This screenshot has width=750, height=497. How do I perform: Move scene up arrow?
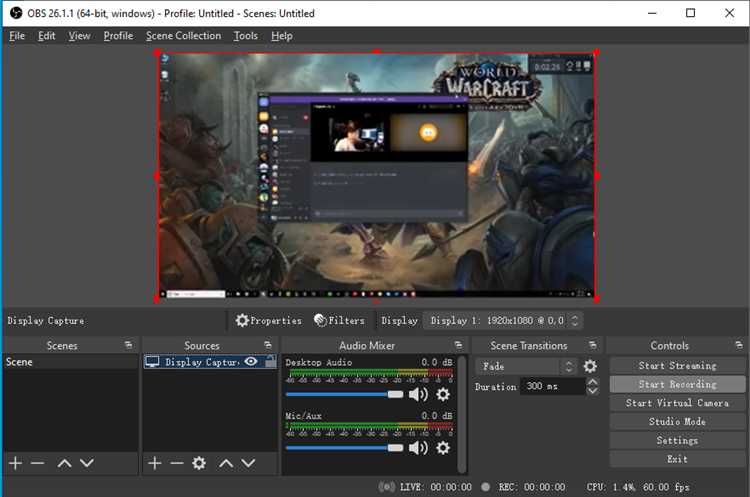pos(65,463)
